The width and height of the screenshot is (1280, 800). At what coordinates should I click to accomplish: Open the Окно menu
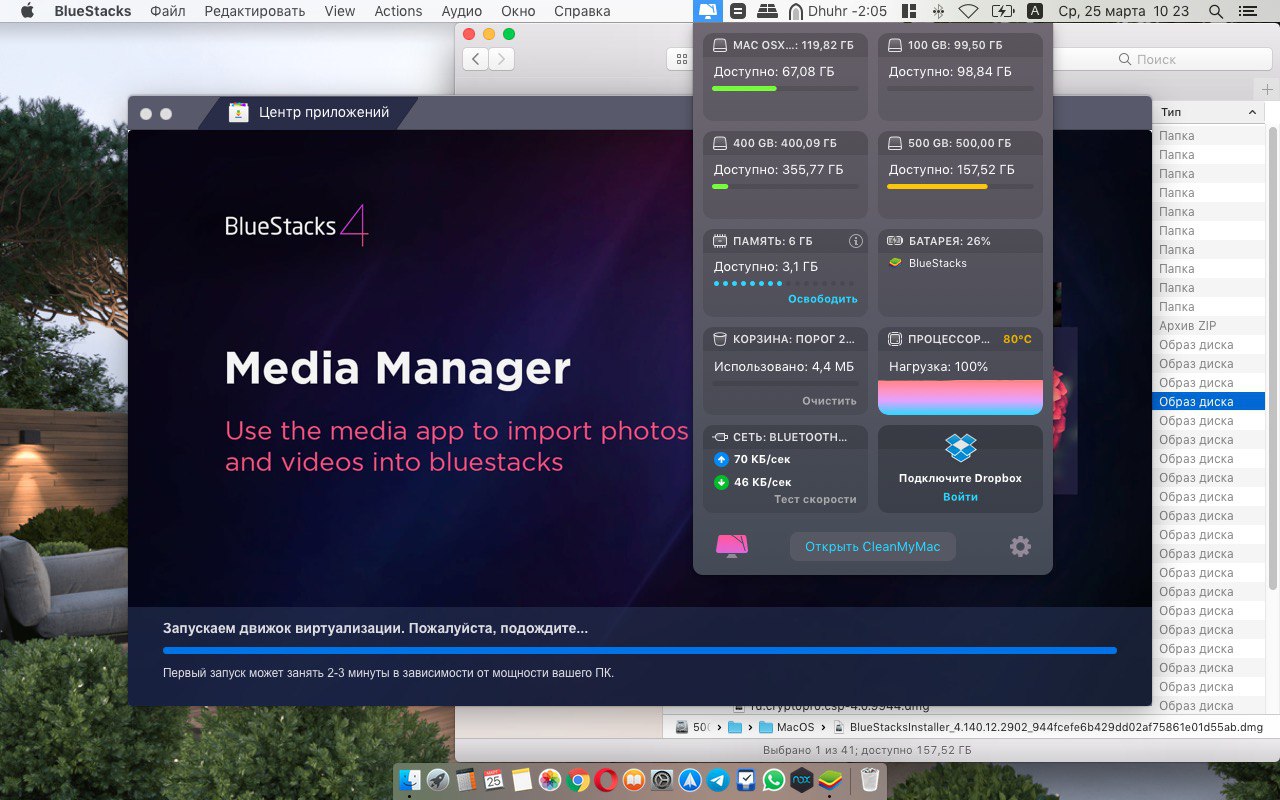click(518, 11)
